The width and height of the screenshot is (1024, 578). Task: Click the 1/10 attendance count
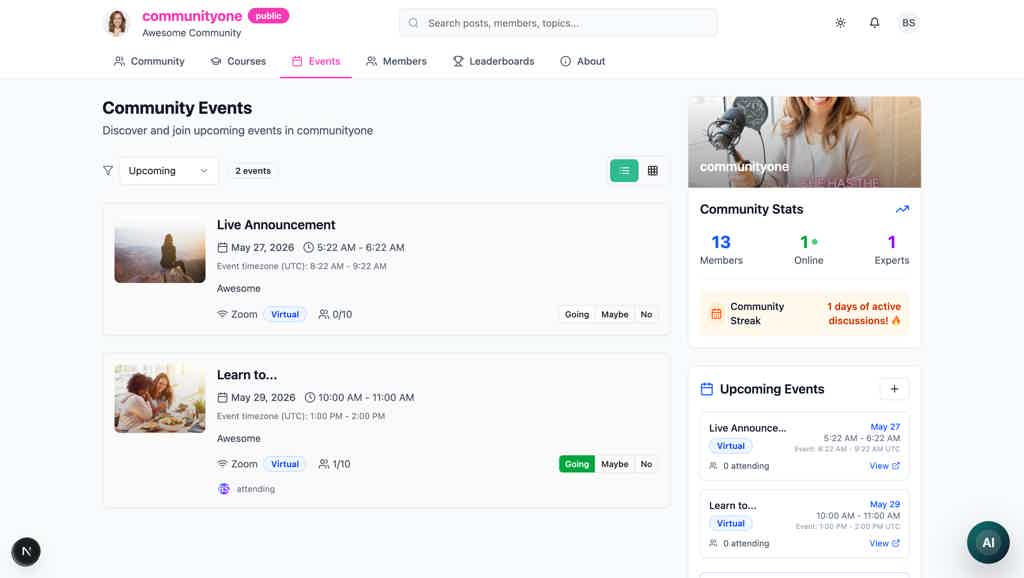click(342, 464)
